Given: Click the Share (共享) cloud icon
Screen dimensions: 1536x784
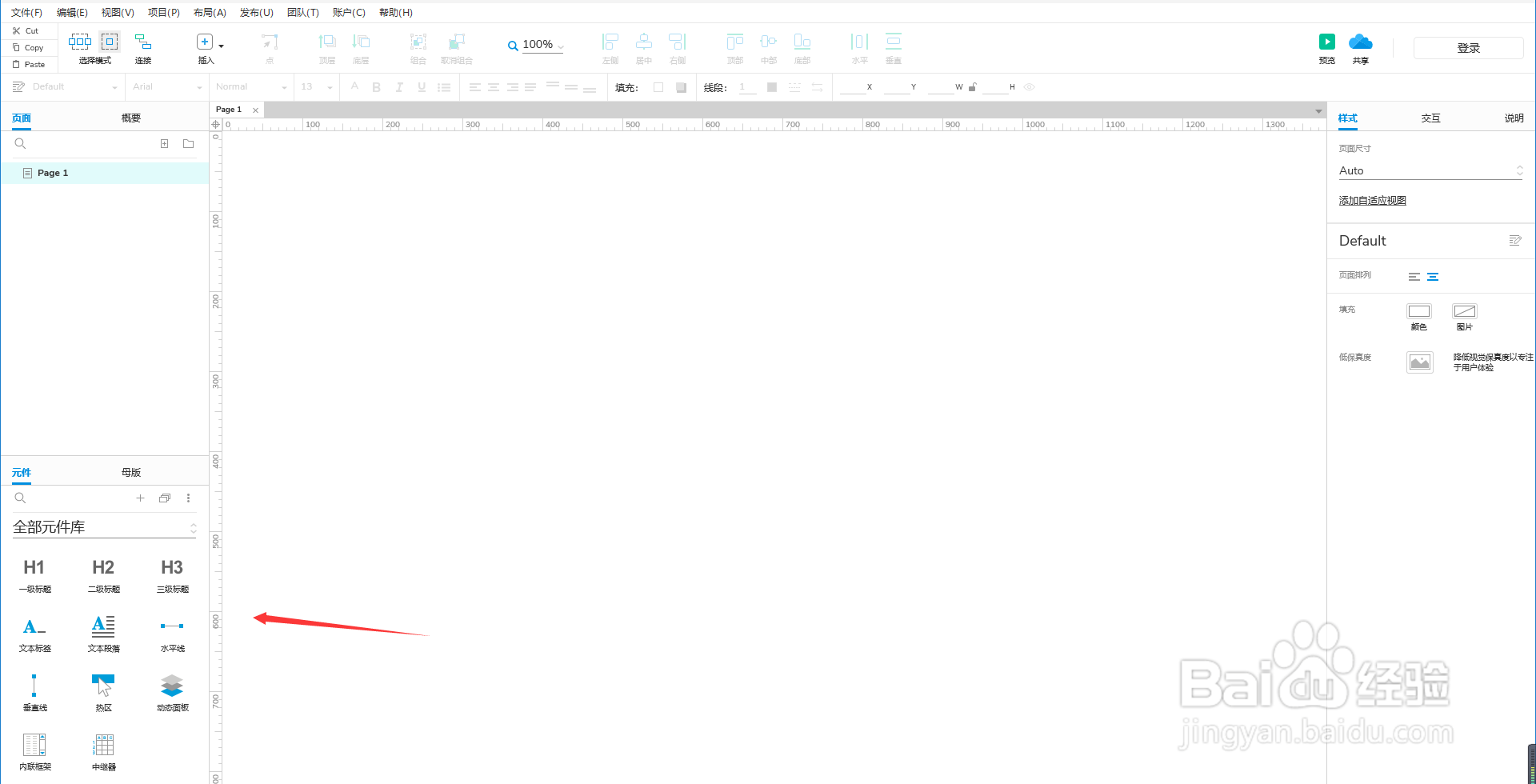Looking at the screenshot, I should (x=1361, y=42).
